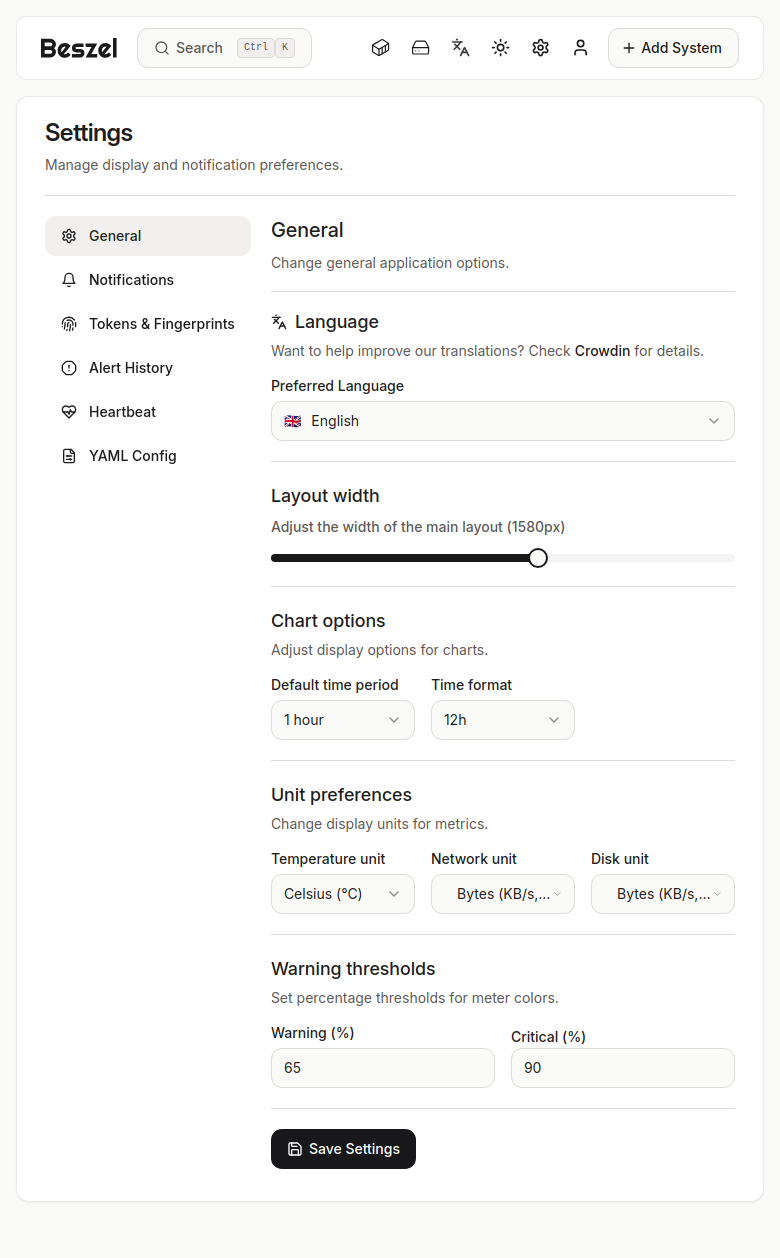Open the Default time period dropdown

pyautogui.click(x=343, y=720)
